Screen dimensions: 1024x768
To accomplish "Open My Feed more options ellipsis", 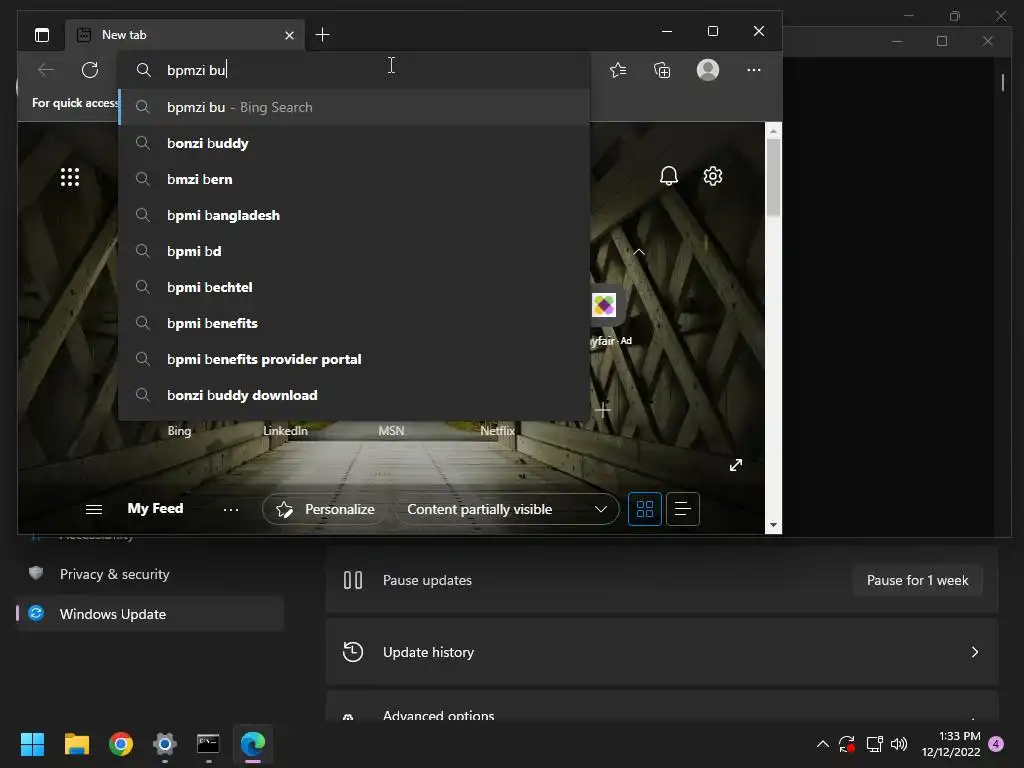I will click(231, 509).
